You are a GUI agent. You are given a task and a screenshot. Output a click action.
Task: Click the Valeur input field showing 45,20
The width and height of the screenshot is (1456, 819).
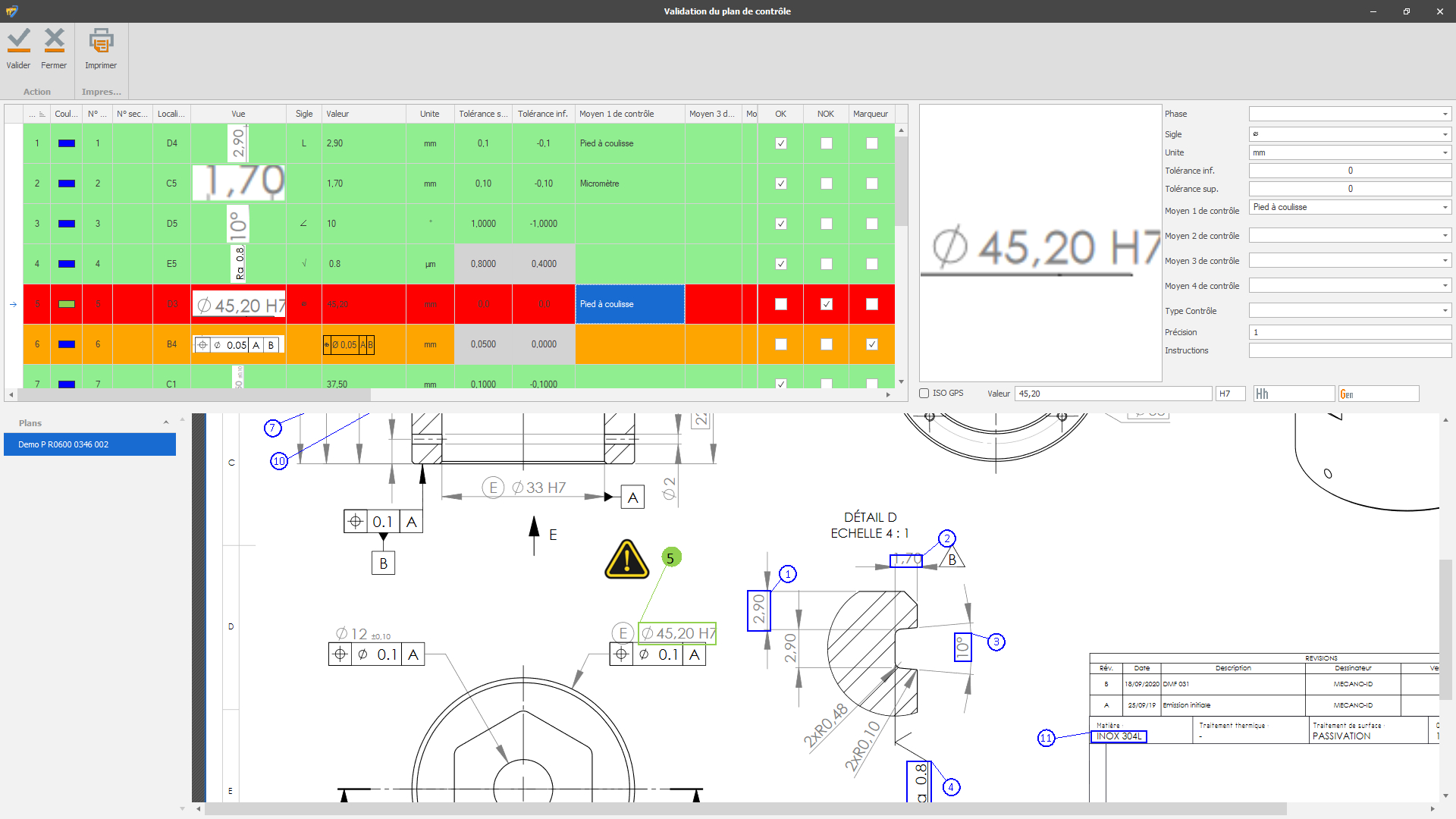(x=1112, y=394)
